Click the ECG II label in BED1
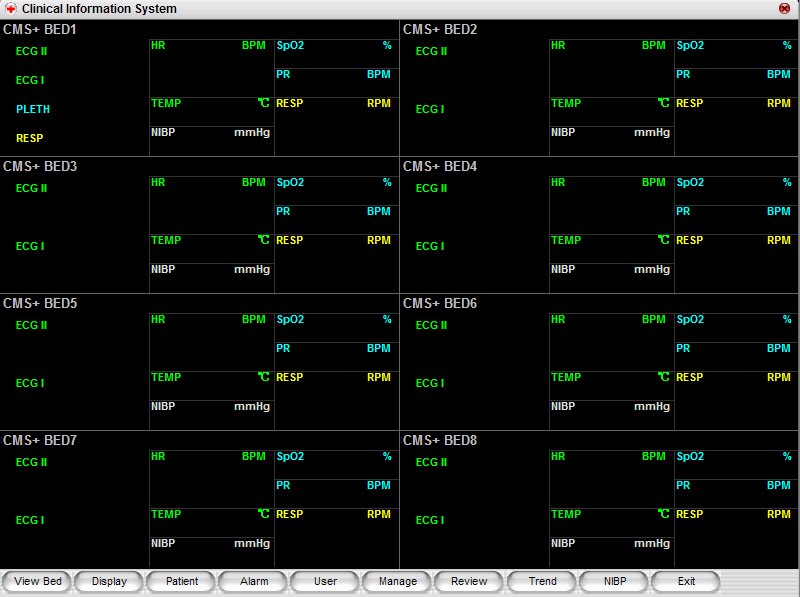 32,52
